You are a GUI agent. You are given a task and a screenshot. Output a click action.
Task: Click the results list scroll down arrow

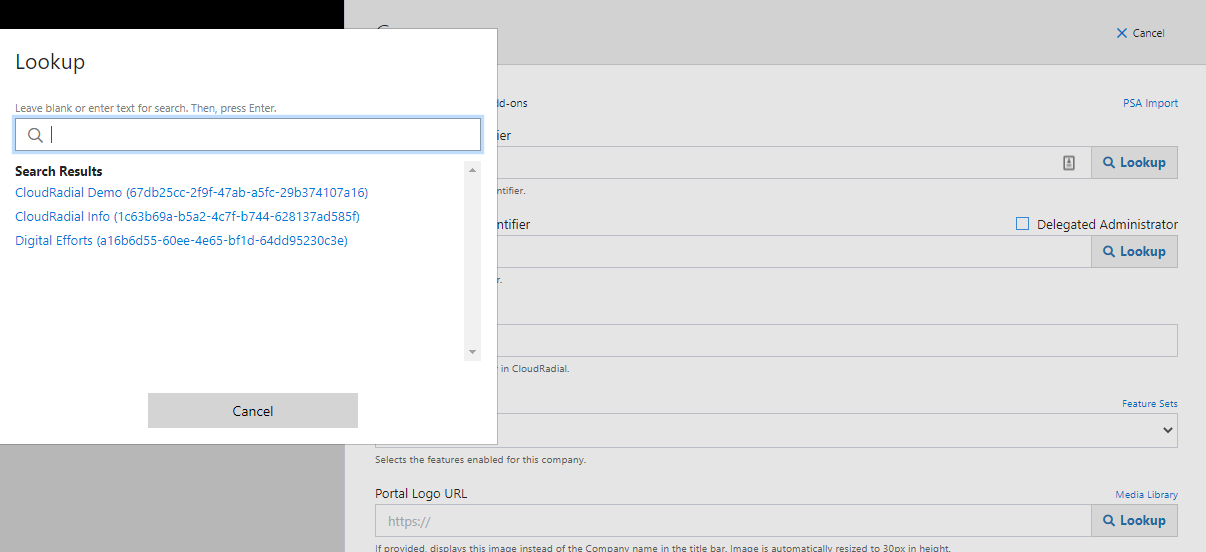pyautogui.click(x=473, y=352)
